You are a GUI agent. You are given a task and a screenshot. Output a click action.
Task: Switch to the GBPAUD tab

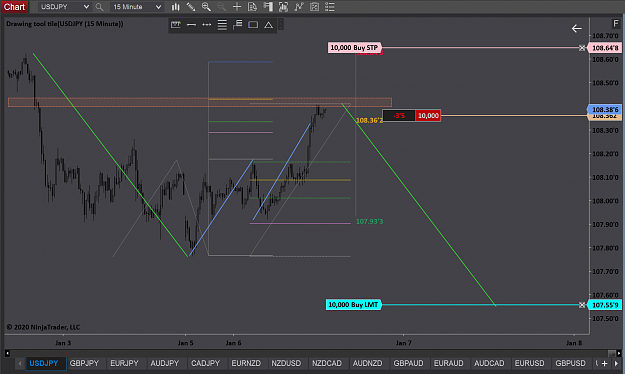point(408,363)
